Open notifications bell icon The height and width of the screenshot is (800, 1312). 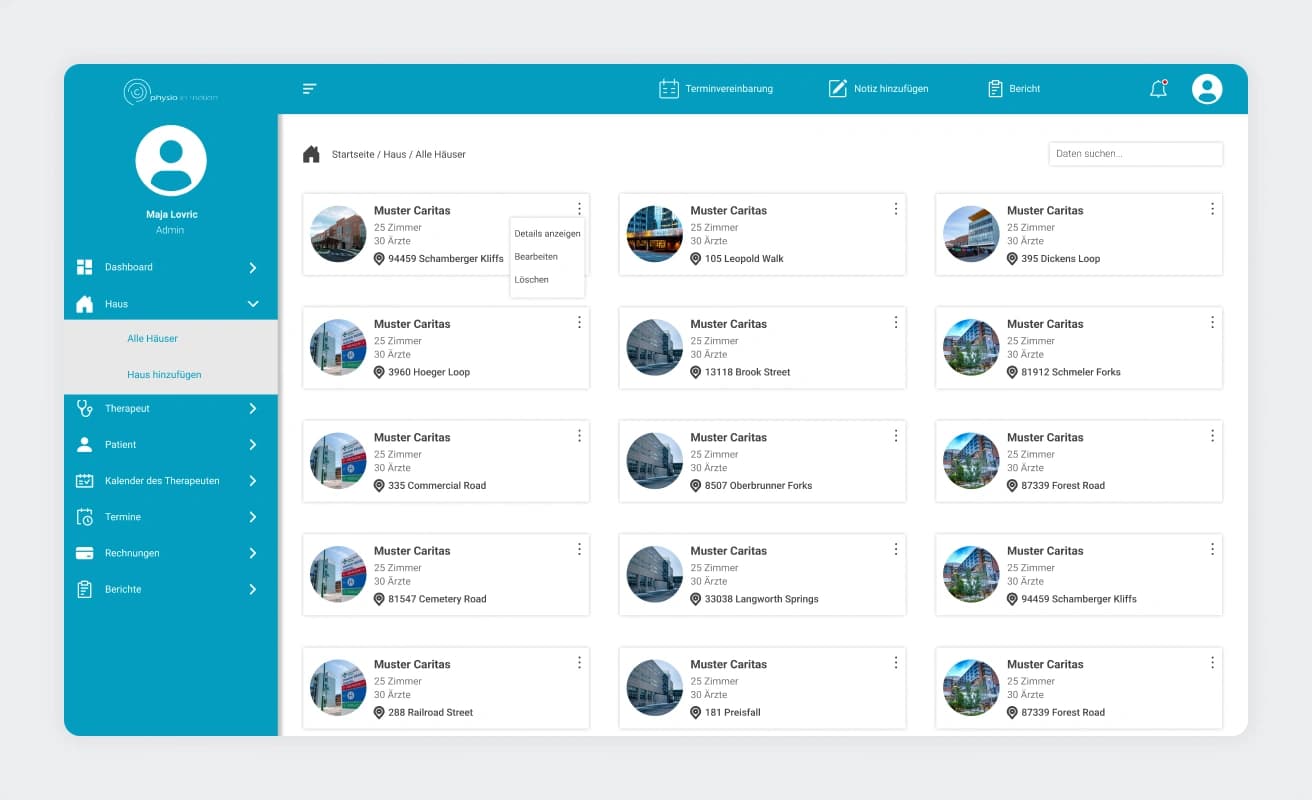1158,89
